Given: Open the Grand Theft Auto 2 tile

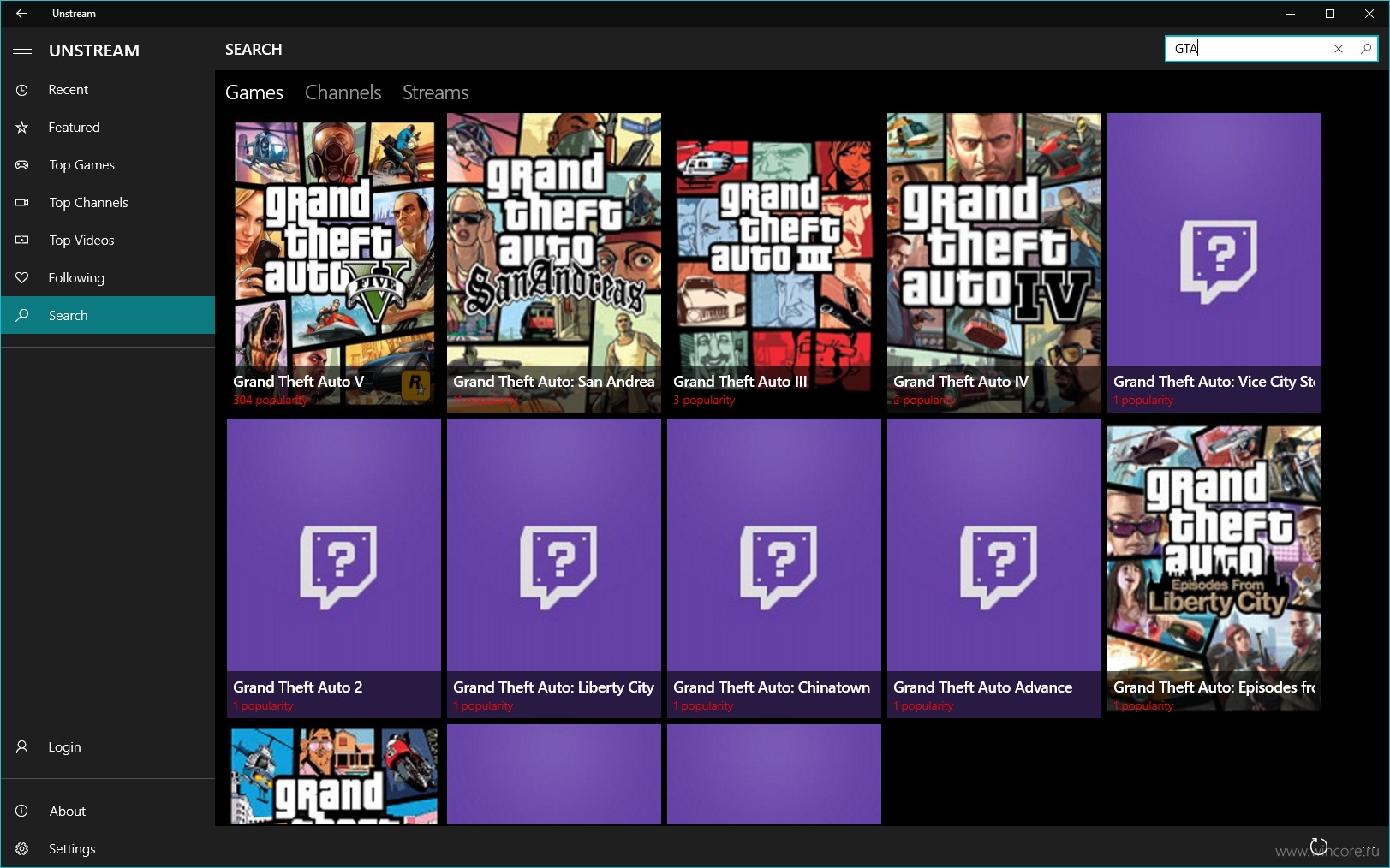Looking at the screenshot, I should (334, 568).
